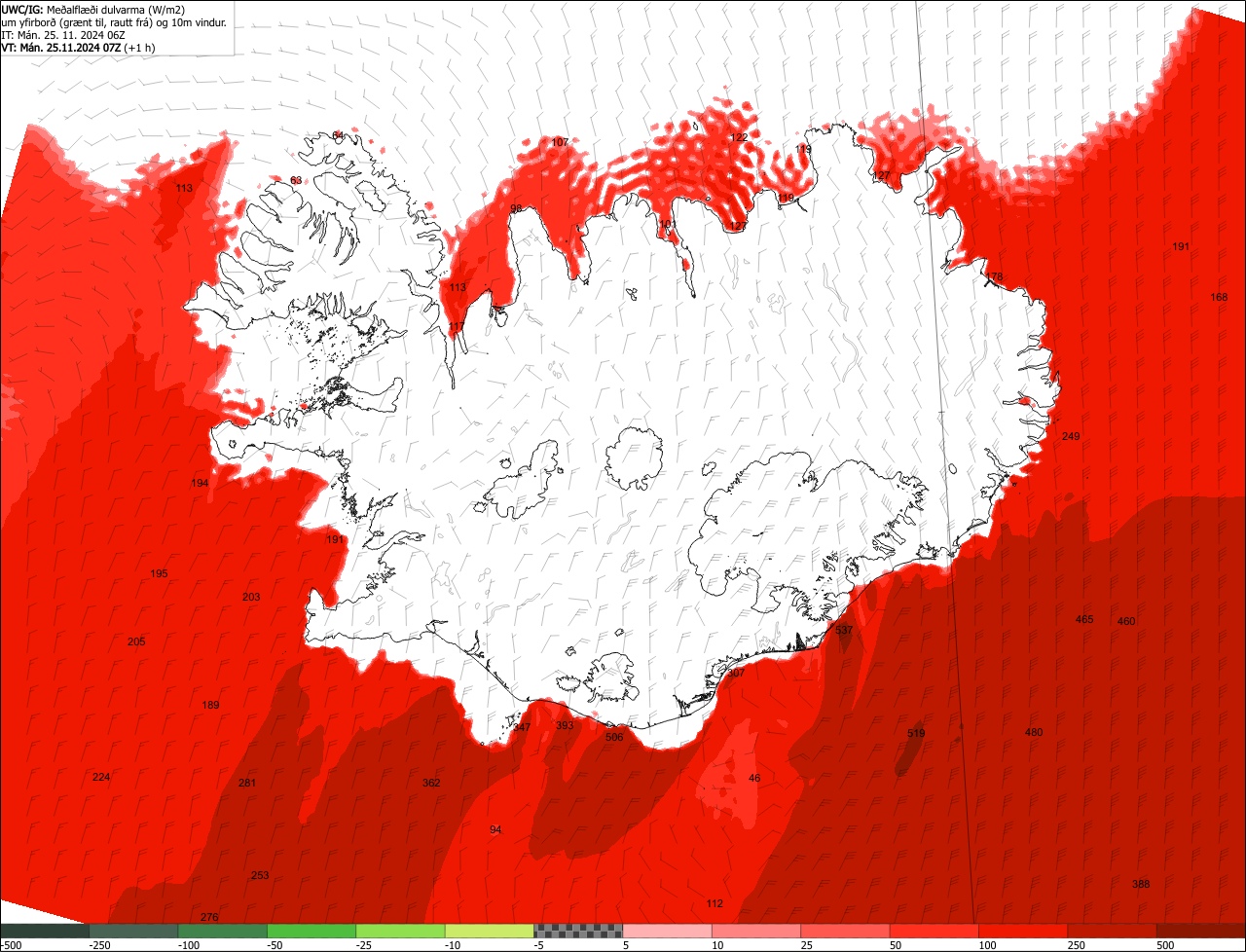Click the map value '46'
This screenshot has width=1246, height=952.
pos(754,778)
